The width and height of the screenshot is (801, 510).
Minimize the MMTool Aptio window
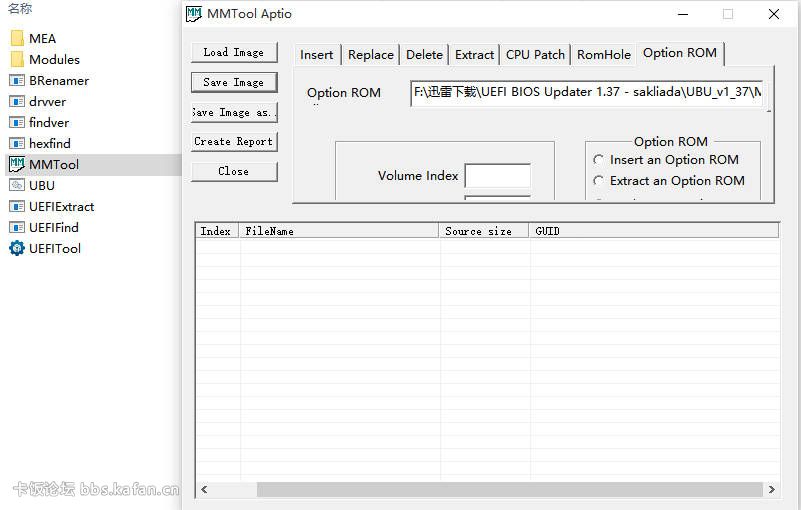coord(683,14)
